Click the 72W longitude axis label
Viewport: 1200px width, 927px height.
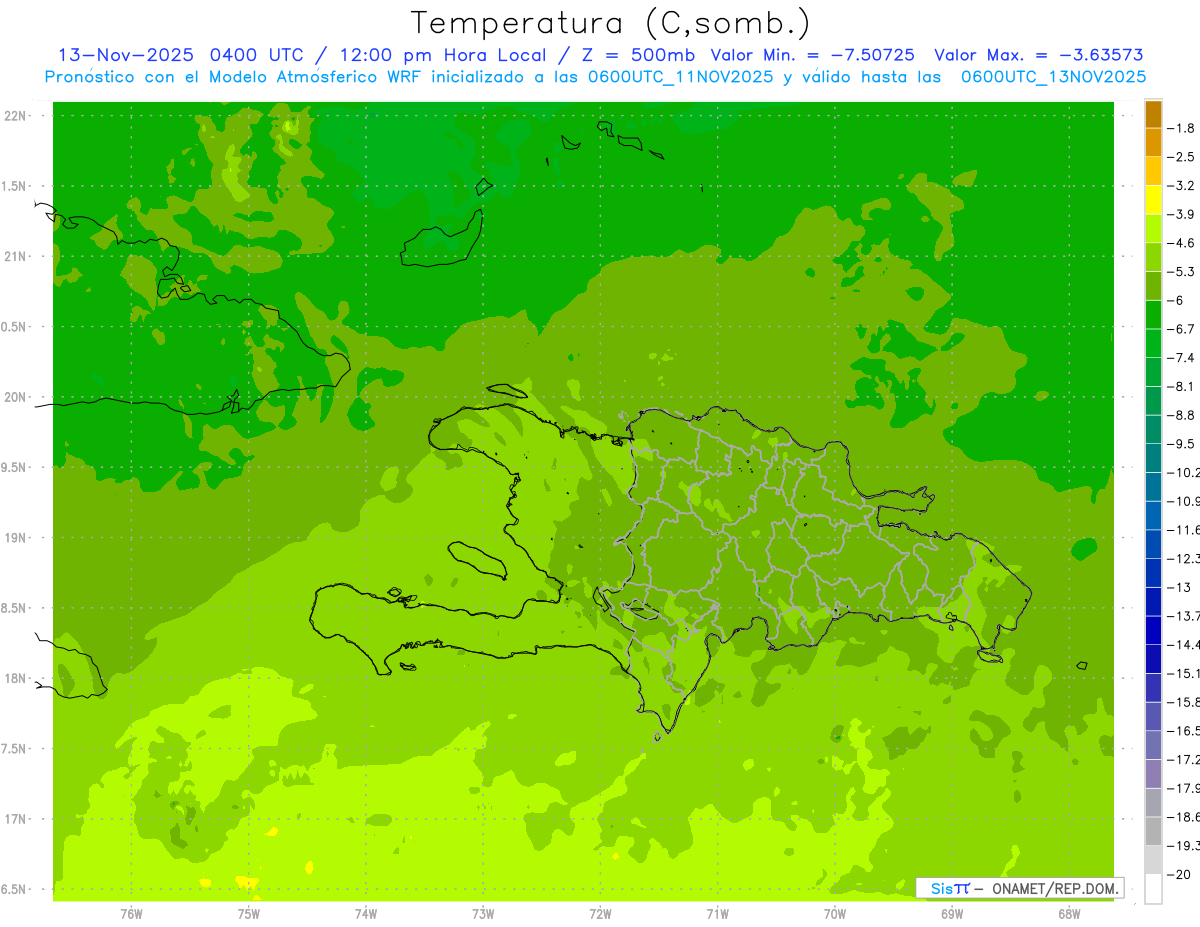[x=600, y=914]
